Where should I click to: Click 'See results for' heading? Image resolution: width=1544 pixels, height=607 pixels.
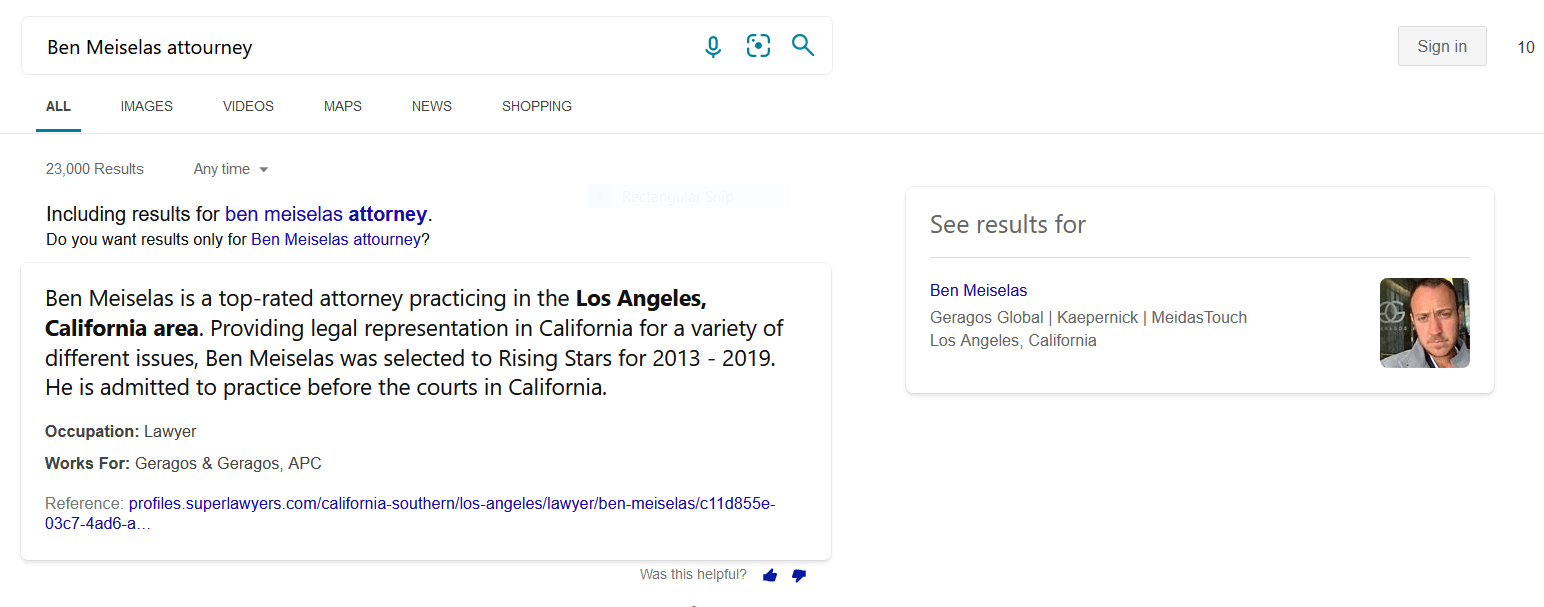tap(1008, 224)
